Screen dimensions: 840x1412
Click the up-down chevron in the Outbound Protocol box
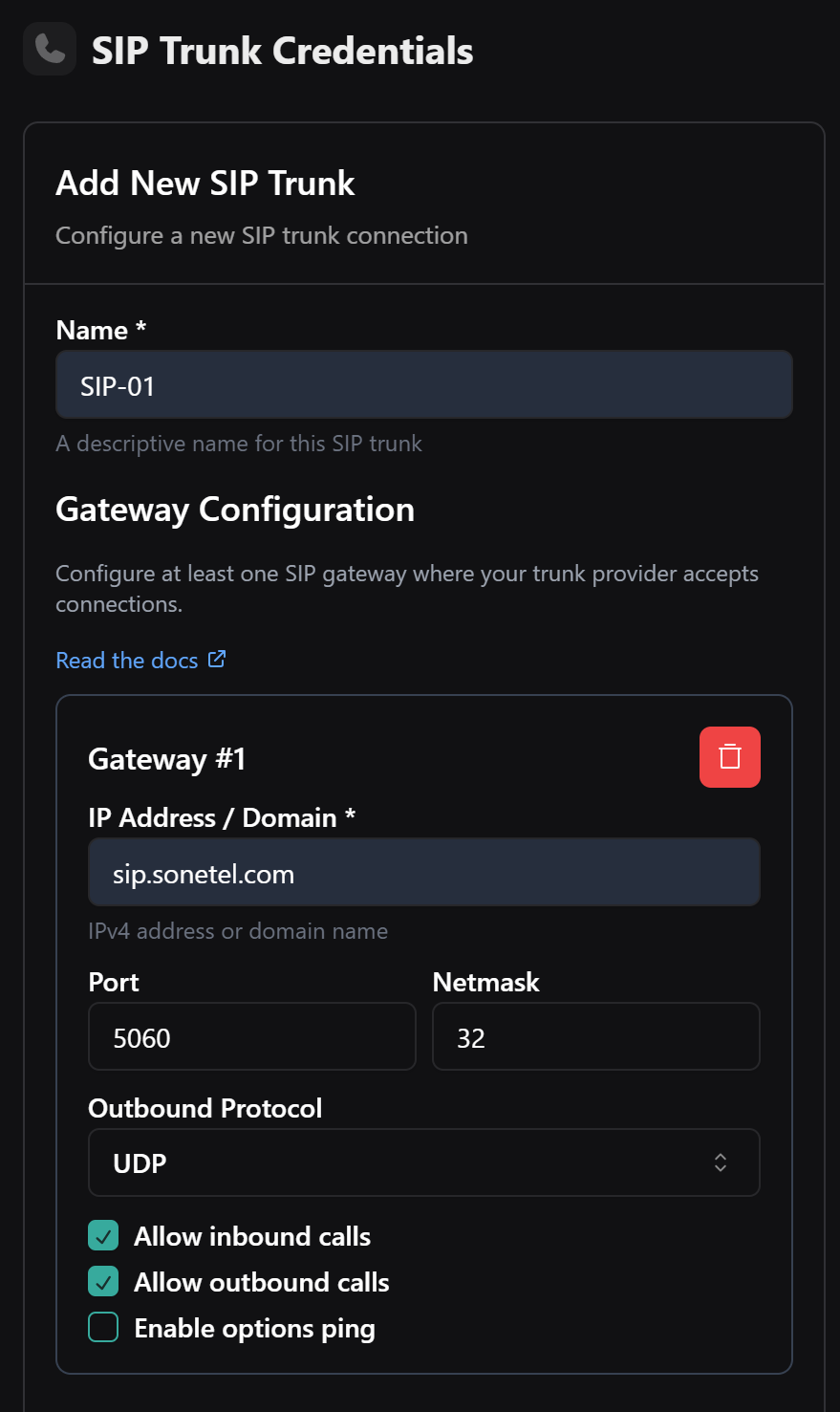click(721, 1162)
